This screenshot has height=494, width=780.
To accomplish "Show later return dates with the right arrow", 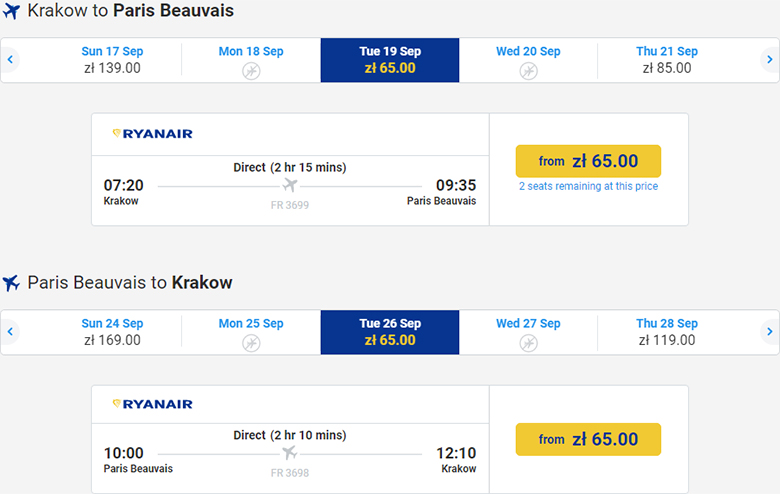I will [x=769, y=332].
